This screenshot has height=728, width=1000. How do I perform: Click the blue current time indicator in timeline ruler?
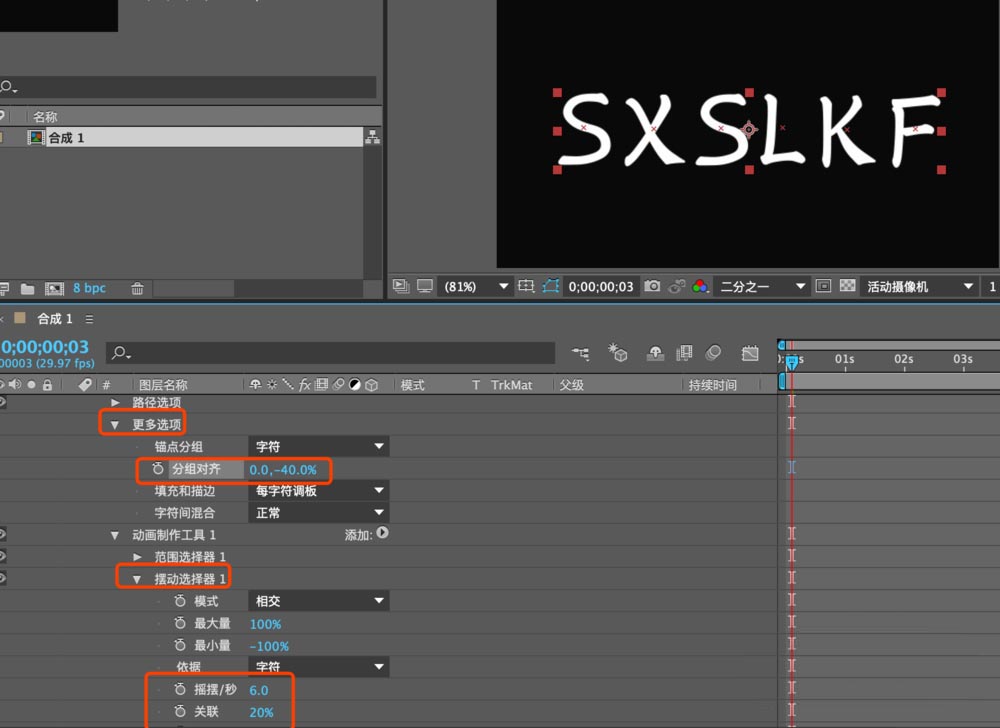791,361
